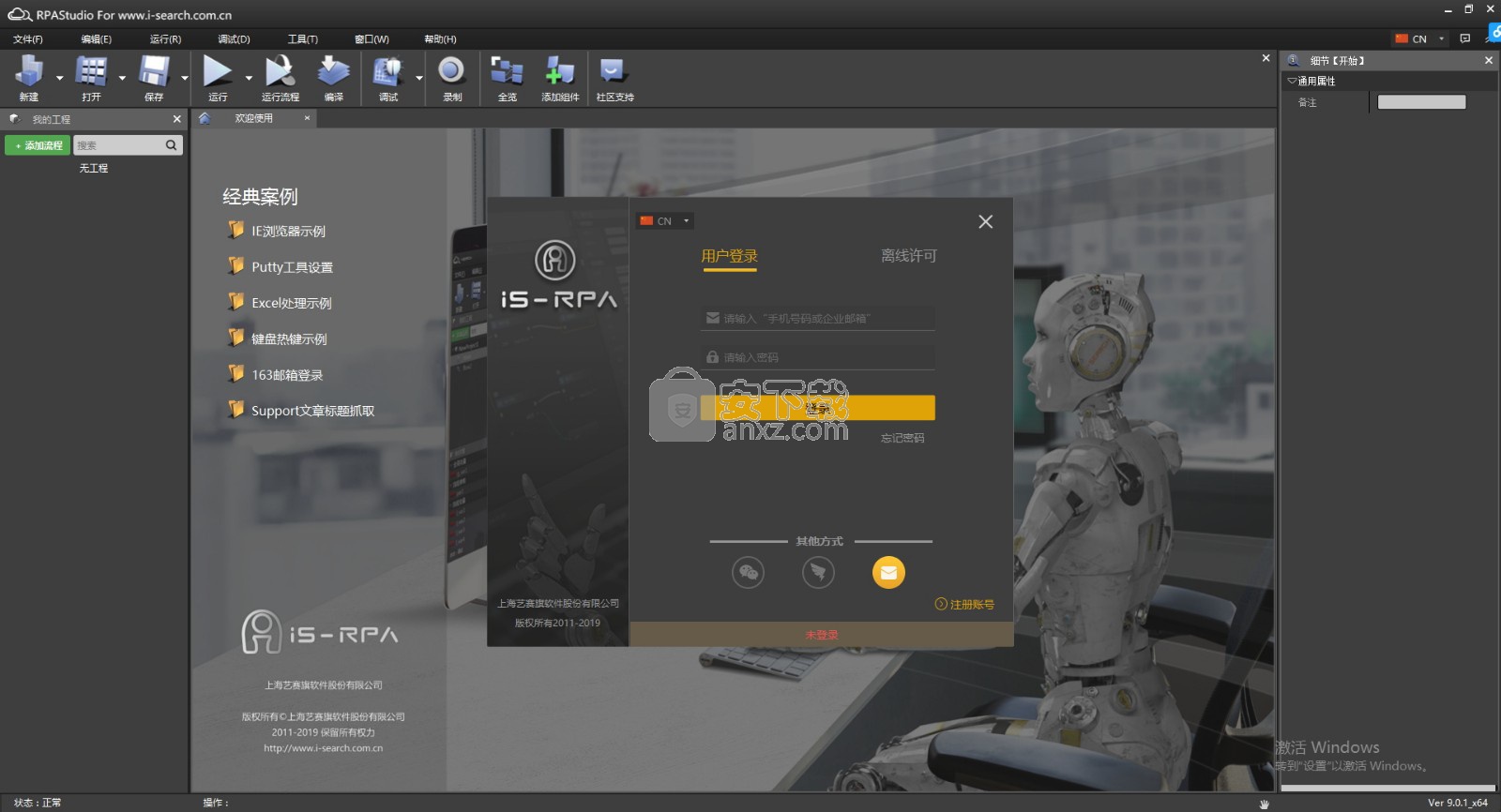Viewport: 1501px width, 812px height.
Task: Click the phone or email input field
Action: [817, 318]
